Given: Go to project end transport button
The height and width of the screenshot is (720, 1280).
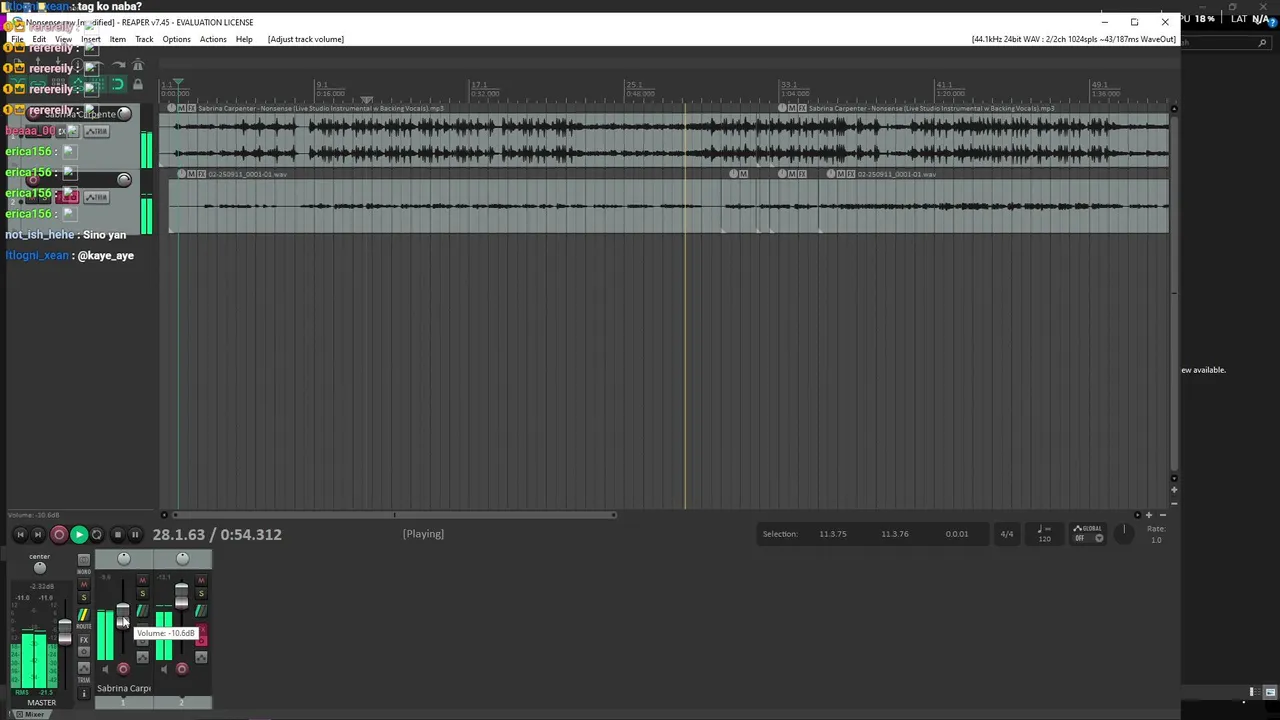Looking at the screenshot, I should pyautogui.click(x=38, y=535).
